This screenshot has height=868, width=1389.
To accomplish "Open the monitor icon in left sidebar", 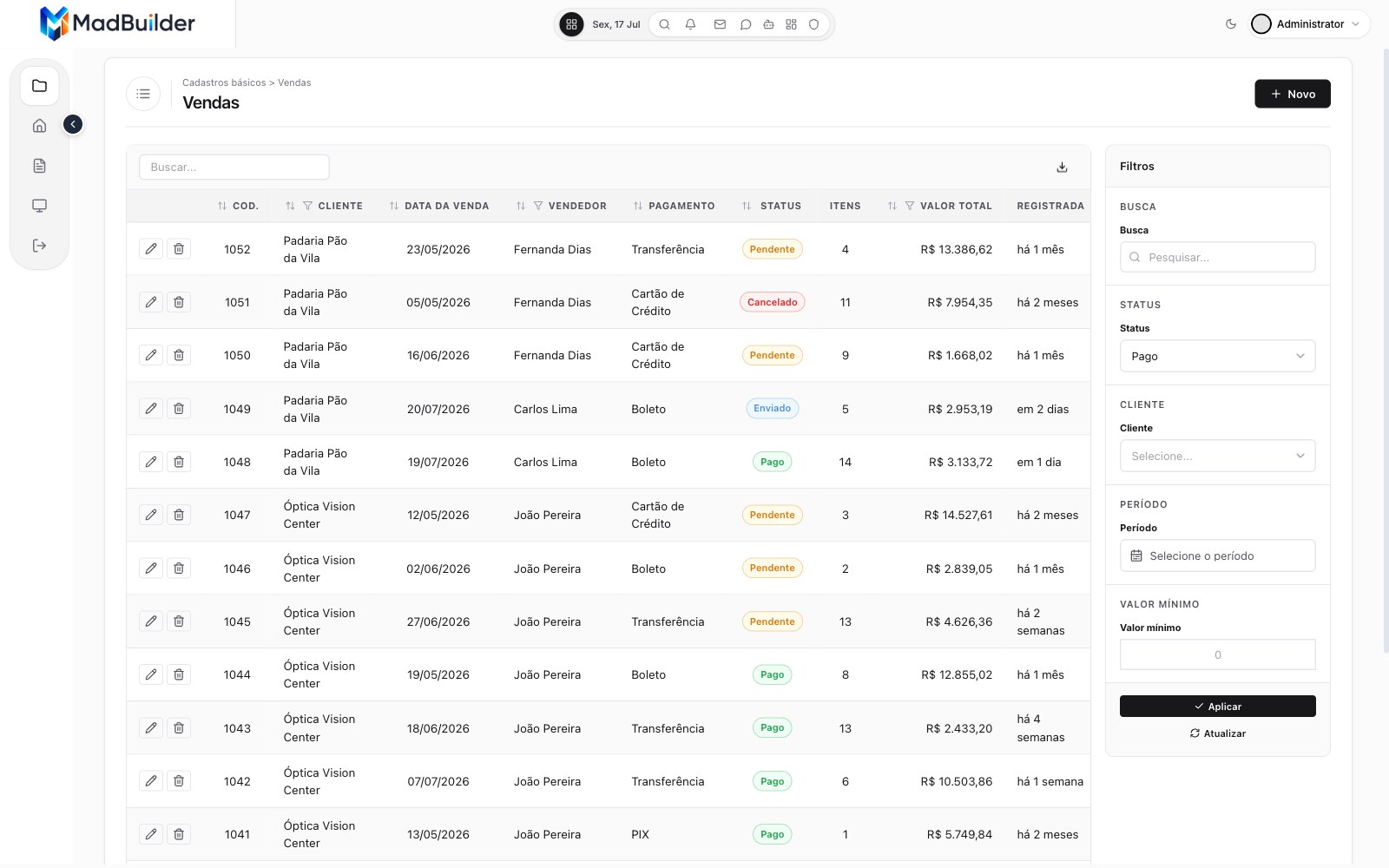I will pos(39,206).
